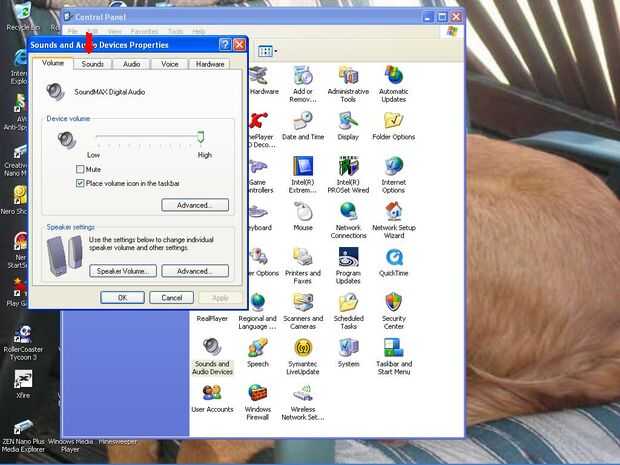
Task: Click ZEN Nano Plus Media Explorer shortcut
Action: [x=23, y=437]
